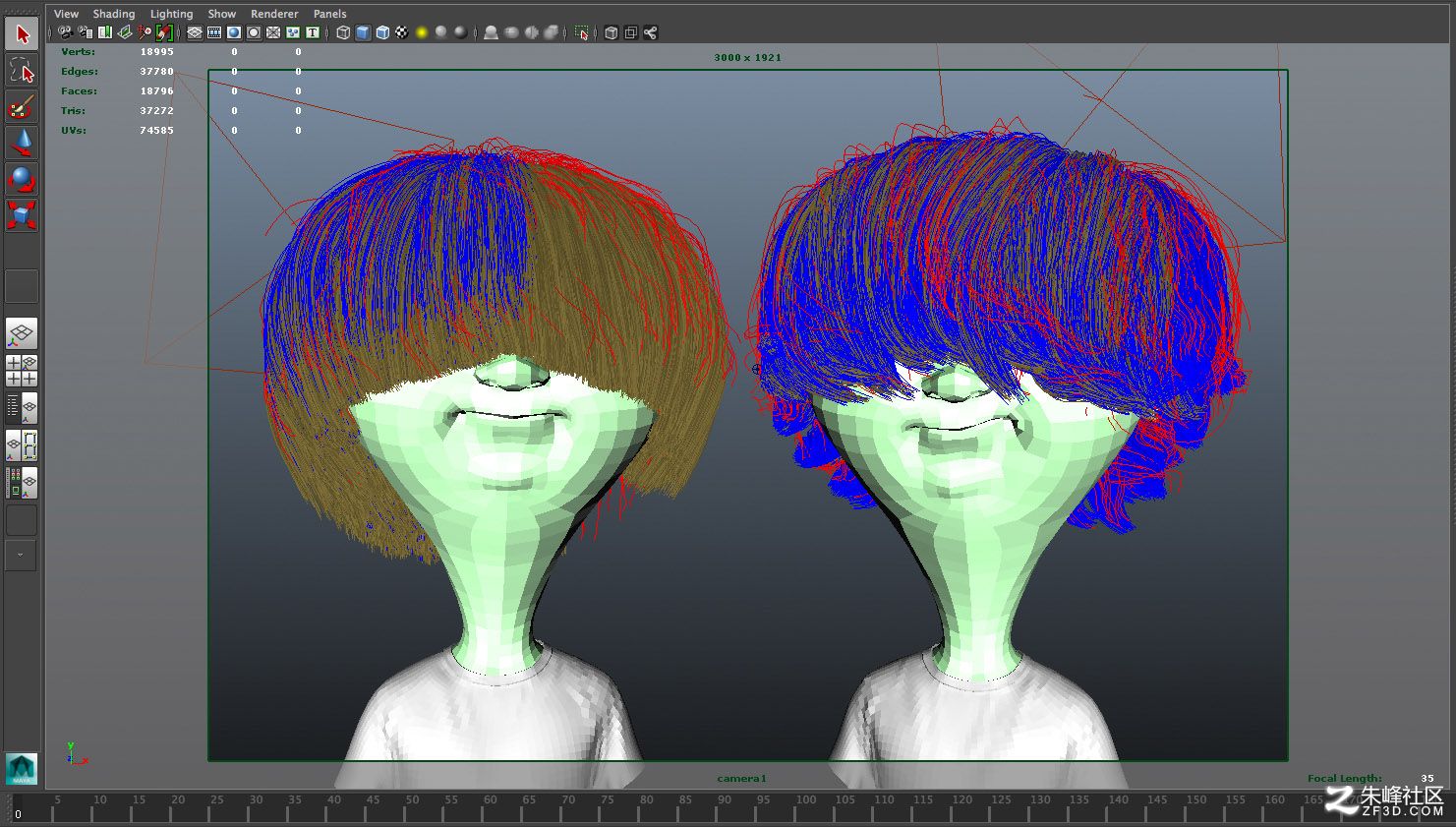This screenshot has width=1456, height=827.
Task: Toggle High Quality rendering sphere icon
Action: pos(461,32)
